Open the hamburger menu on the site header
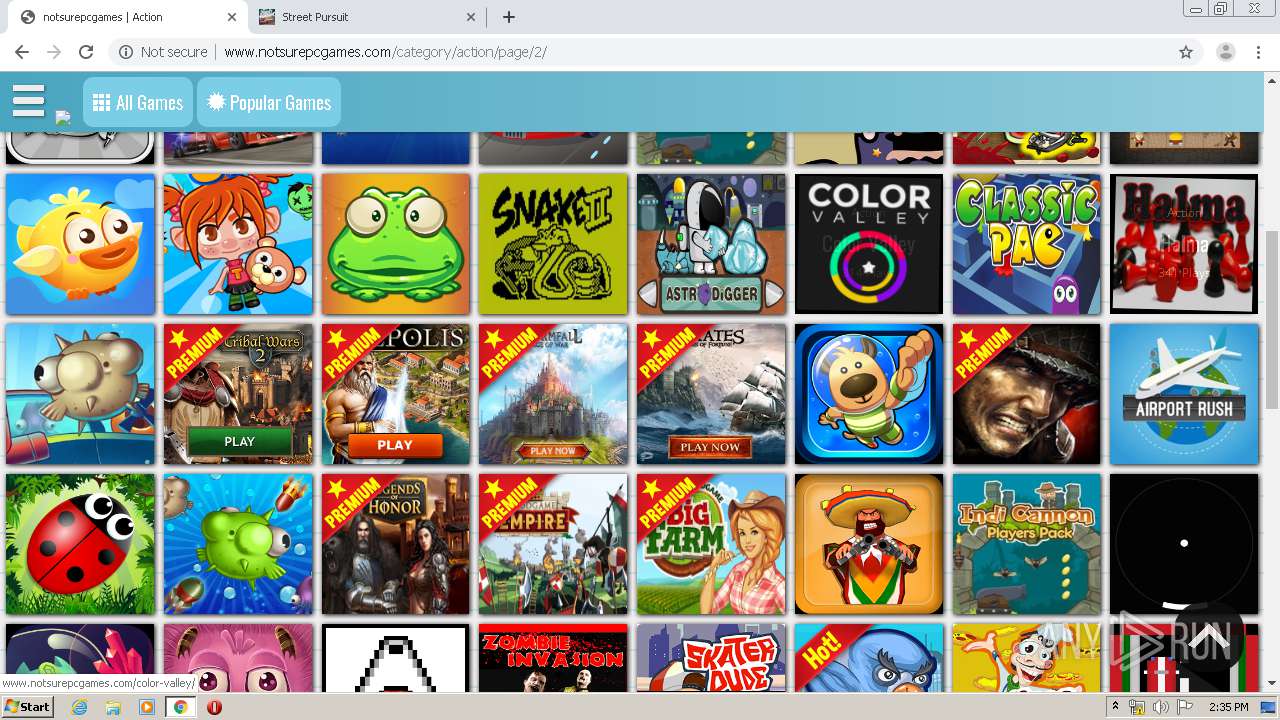1280x720 pixels. coord(29,101)
